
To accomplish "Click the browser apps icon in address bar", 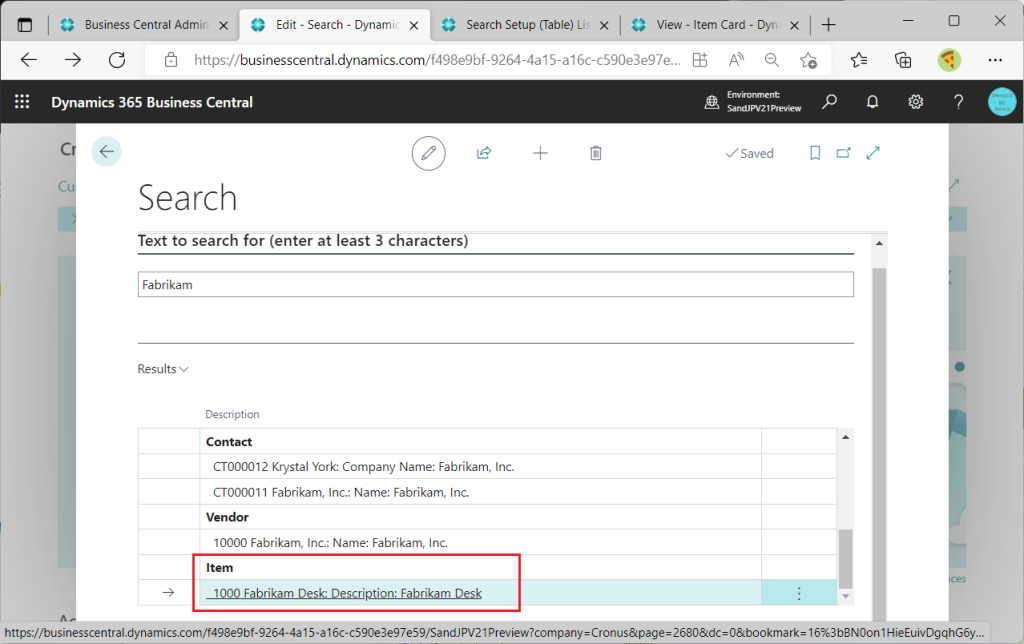I will coord(700,60).
